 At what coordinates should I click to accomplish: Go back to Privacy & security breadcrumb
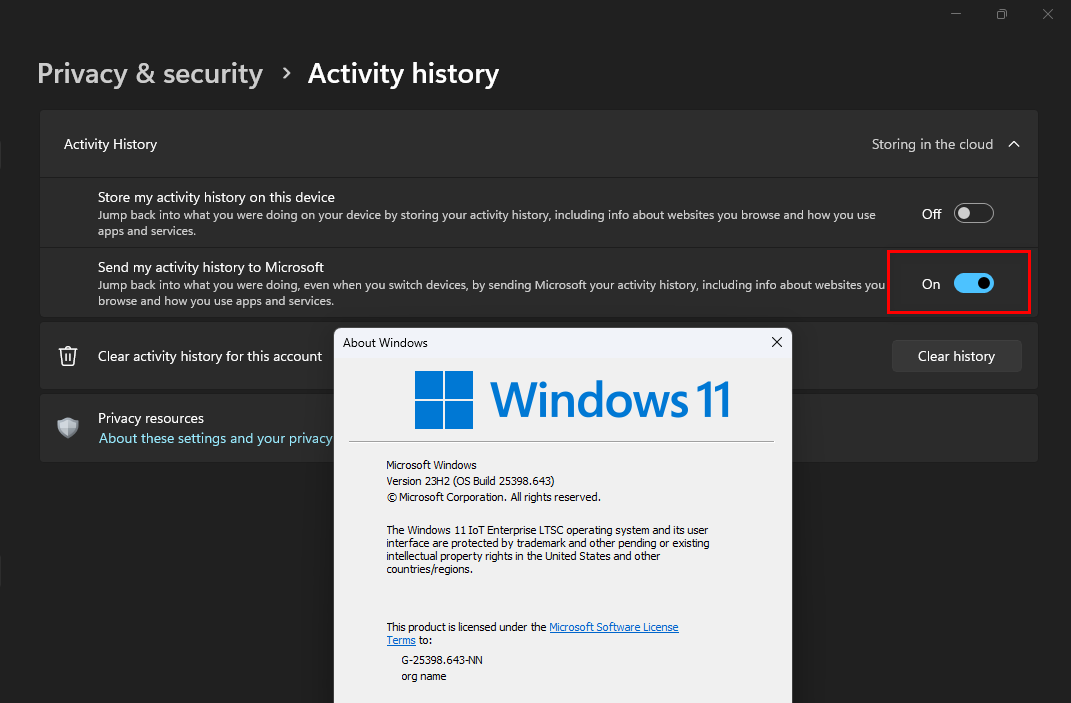[150, 74]
